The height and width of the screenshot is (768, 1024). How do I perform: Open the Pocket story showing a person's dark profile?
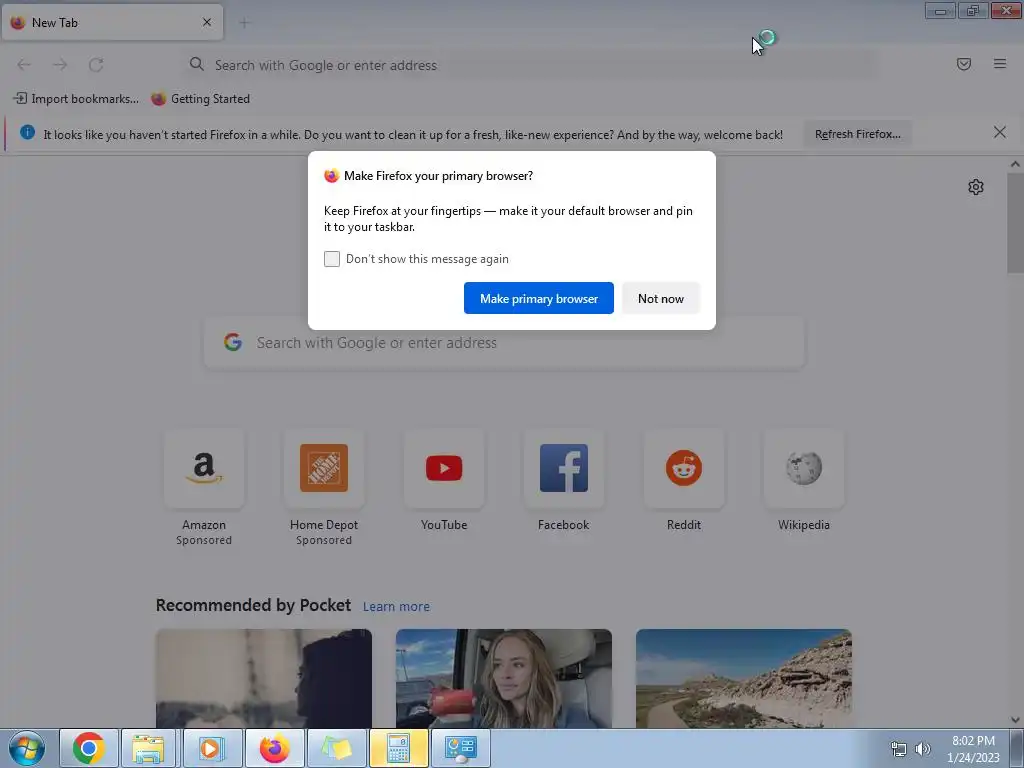pyautogui.click(x=264, y=679)
